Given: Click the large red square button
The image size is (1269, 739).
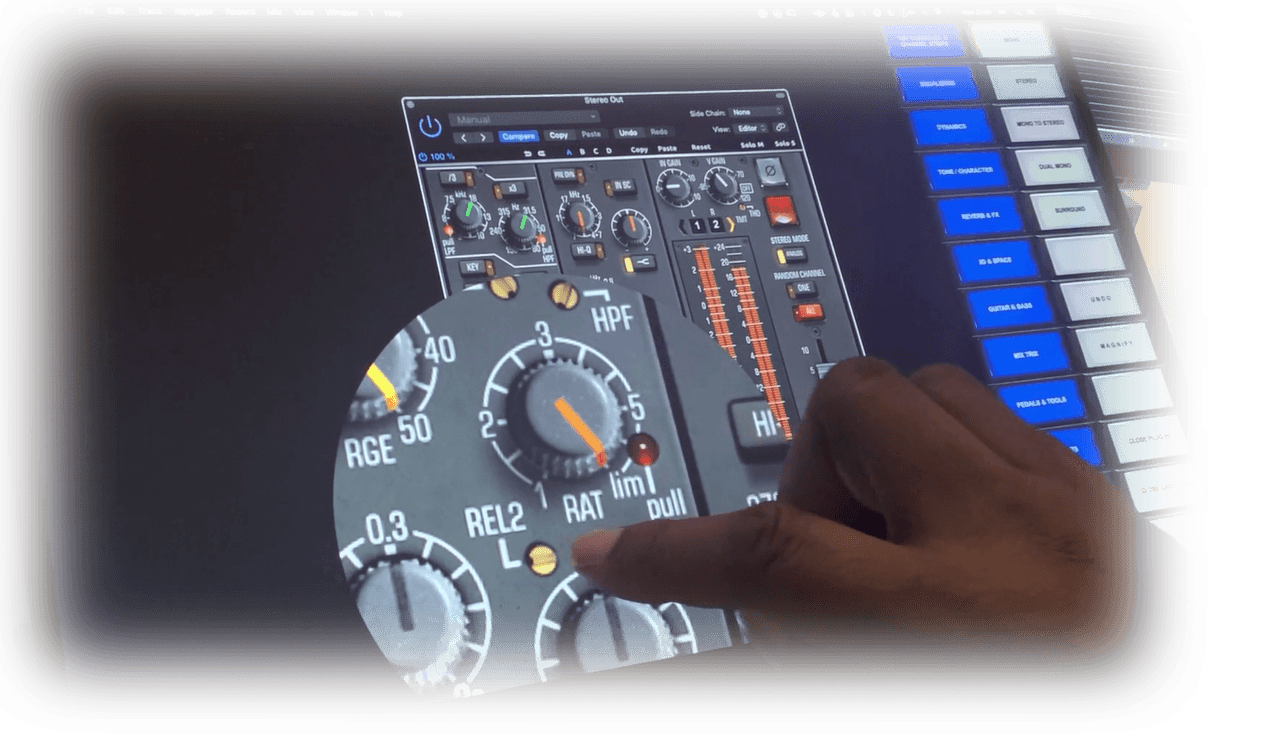Looking at the screenshot, I should (780, 211).
